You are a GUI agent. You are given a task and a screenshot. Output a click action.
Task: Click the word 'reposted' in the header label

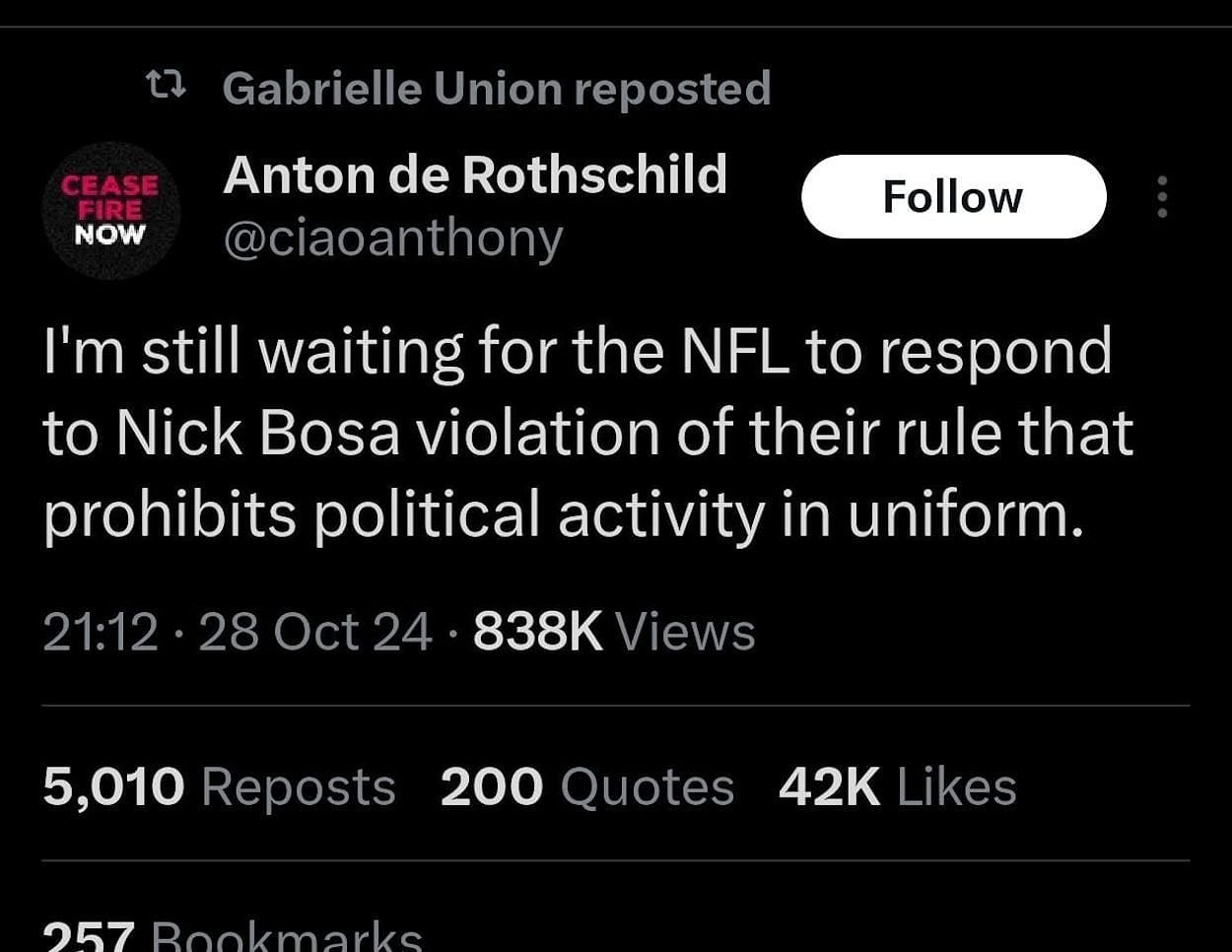[672, 89]
